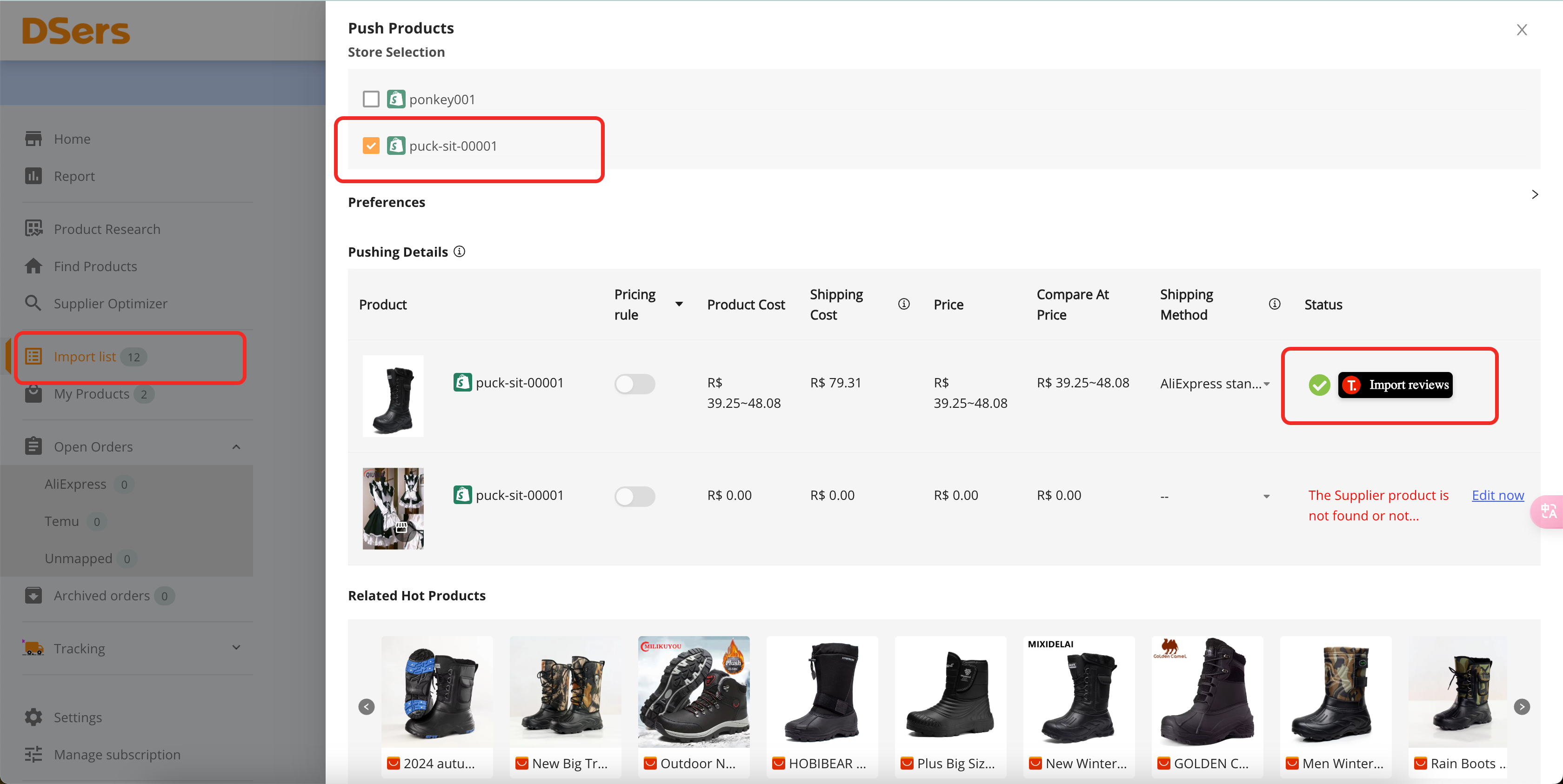Click the floating translate widget icon

pyautogui.click(x=1548, y=512)
